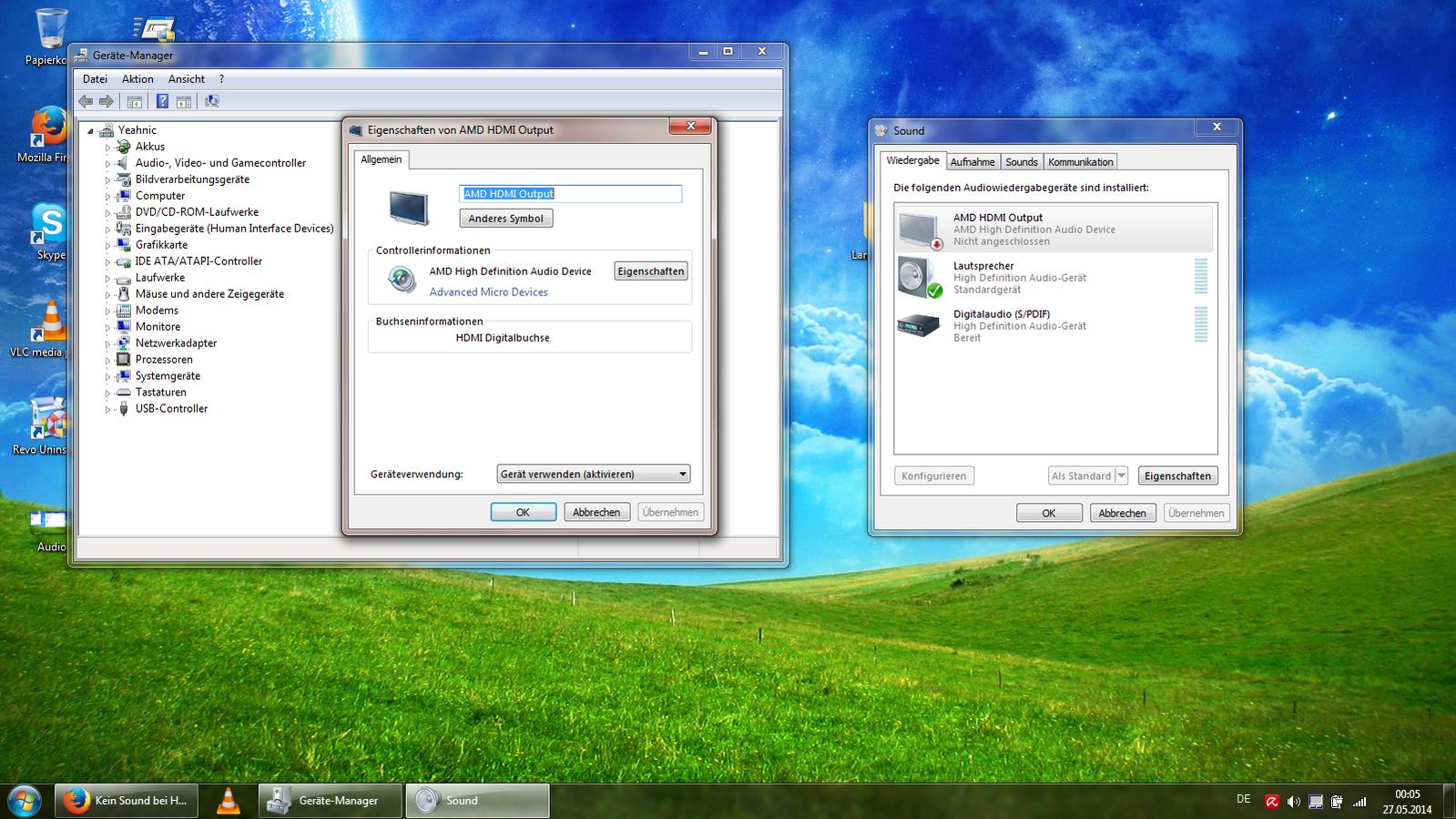
Task: Open the blue help toolbar icon
Action: click(162, 101)
